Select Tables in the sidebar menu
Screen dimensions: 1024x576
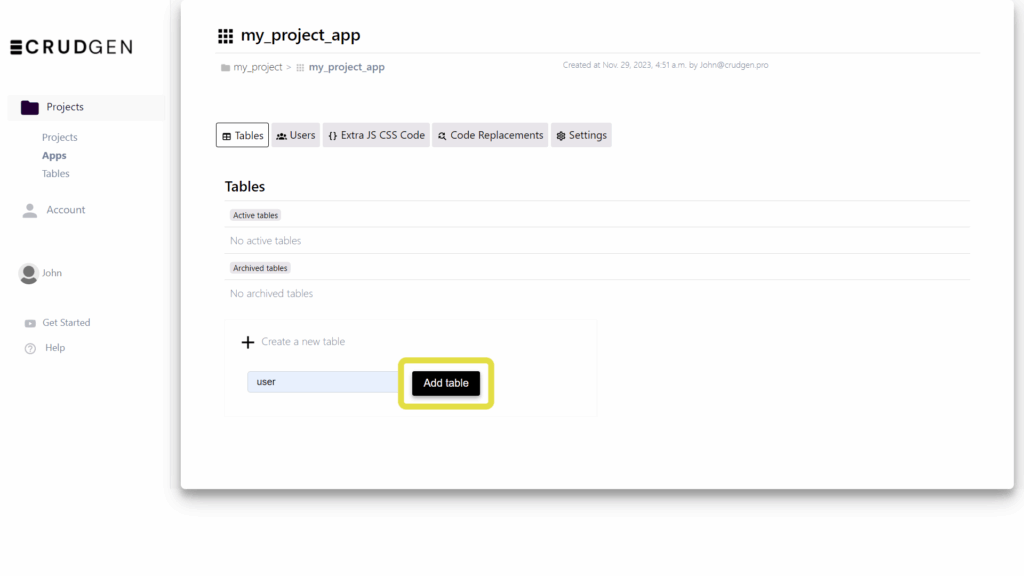(55, 173)
